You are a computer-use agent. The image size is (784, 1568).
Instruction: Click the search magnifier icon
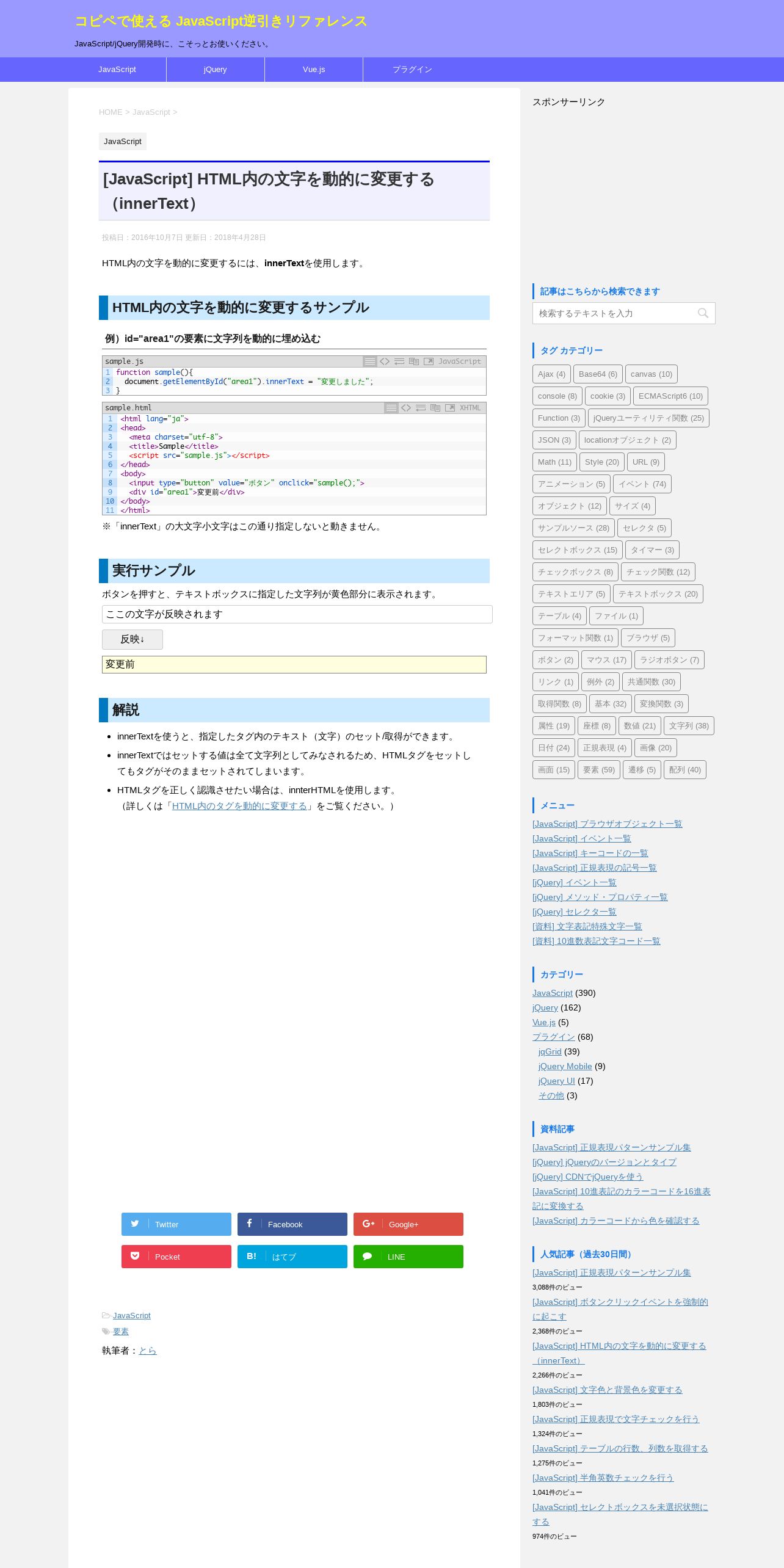pyautogui.click(x=703, y=313)
